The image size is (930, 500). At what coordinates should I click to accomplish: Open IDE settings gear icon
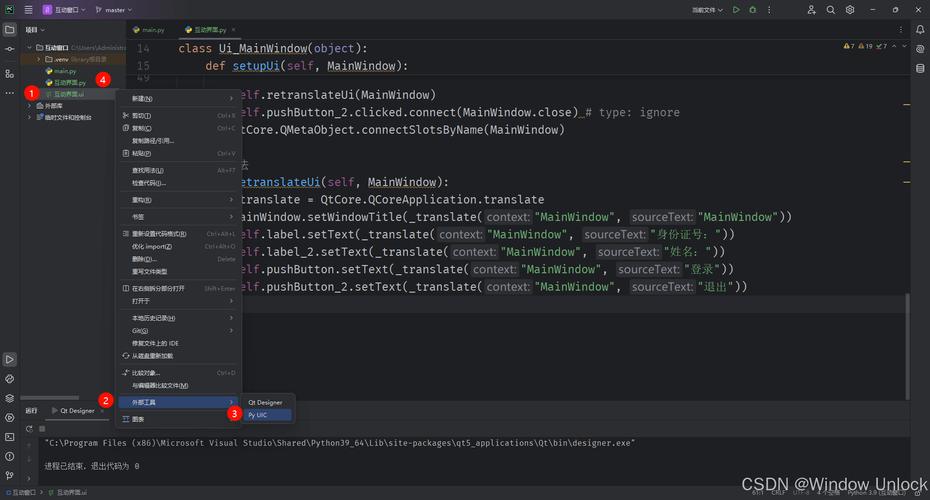(x=849, y=10)
